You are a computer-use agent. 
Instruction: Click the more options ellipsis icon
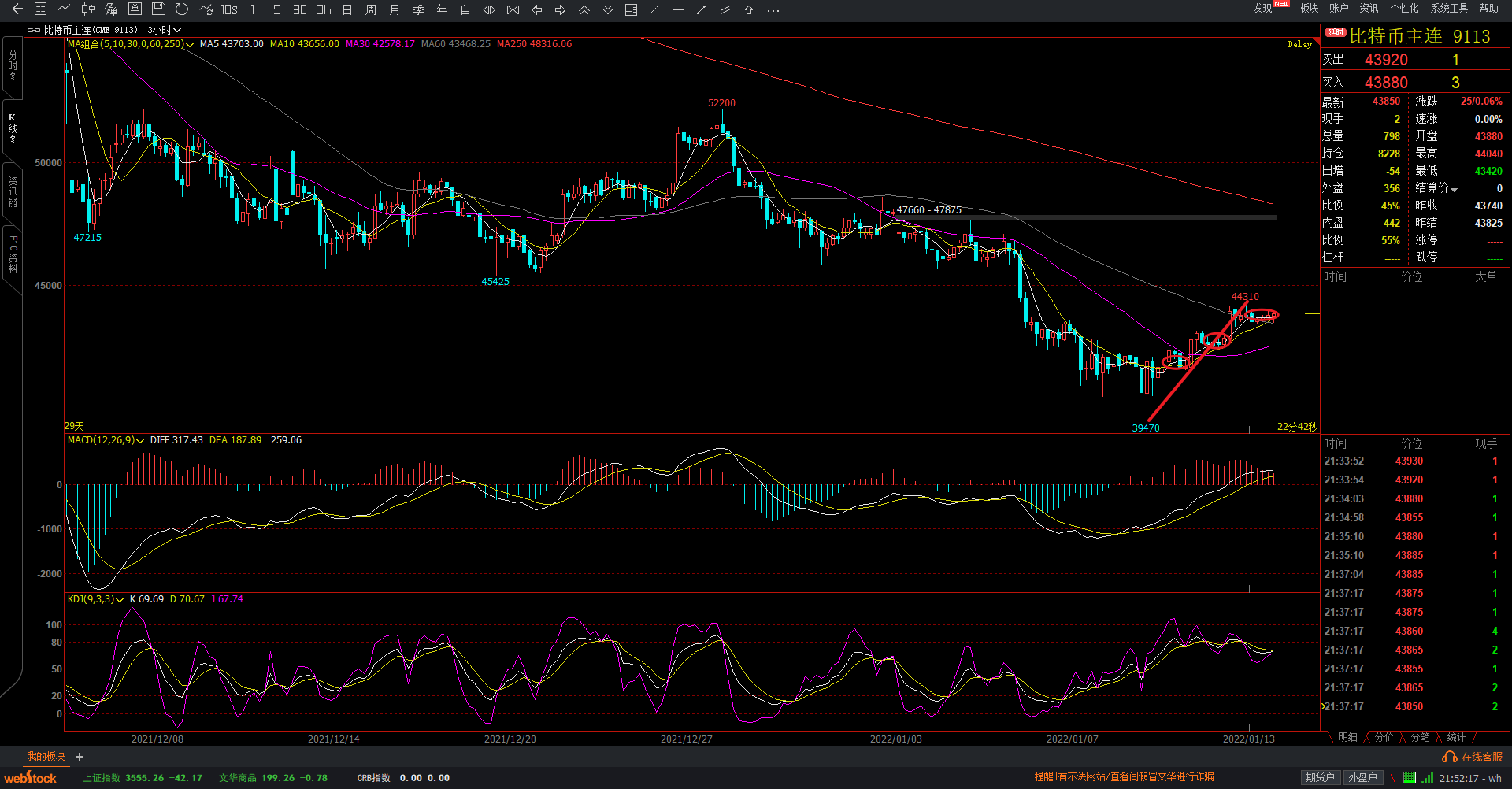773,10
